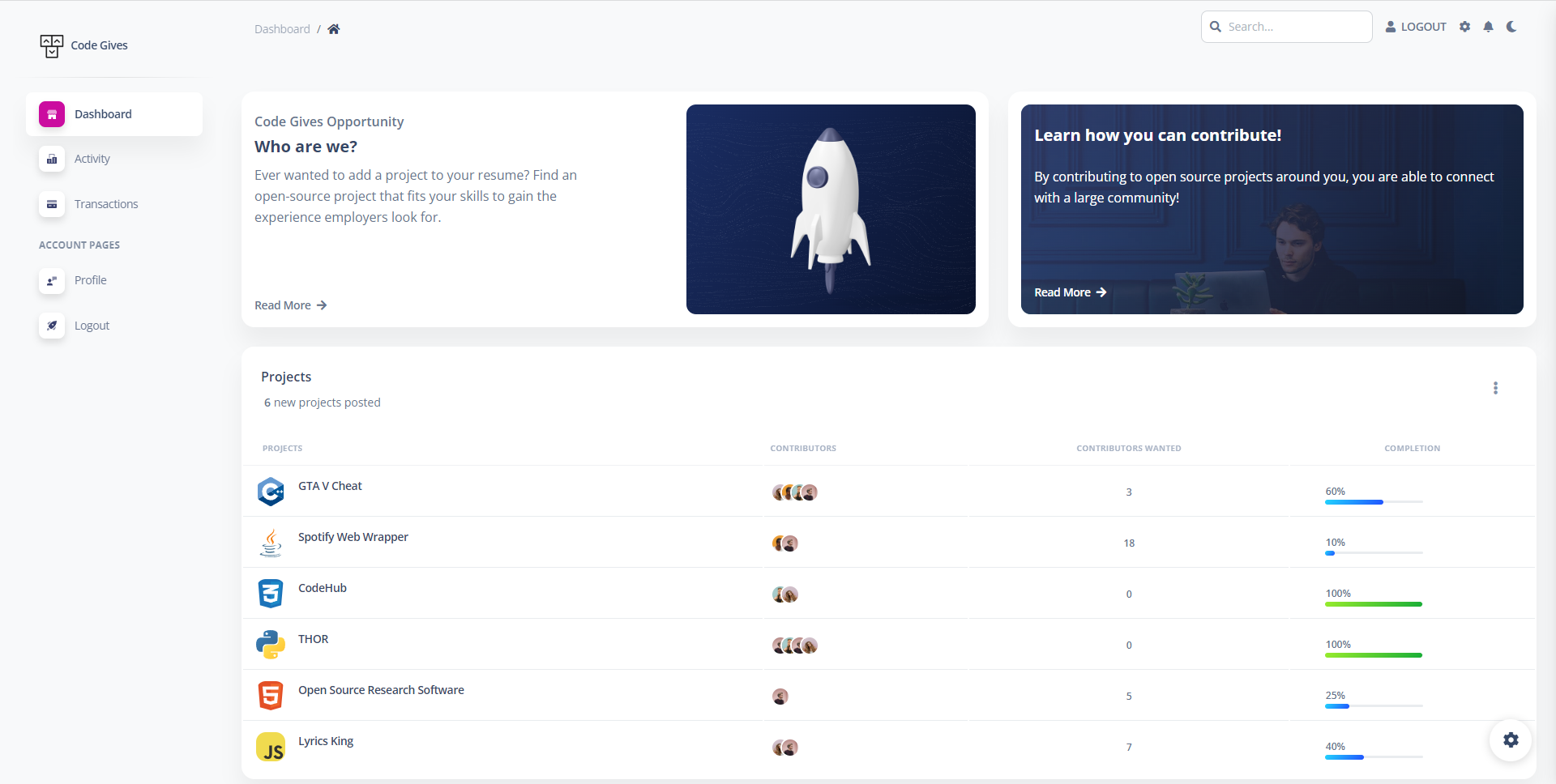Screen dimensions: 1556x784
Task: Click the pink Dashboard shop icon
Action: pos(52,114)
